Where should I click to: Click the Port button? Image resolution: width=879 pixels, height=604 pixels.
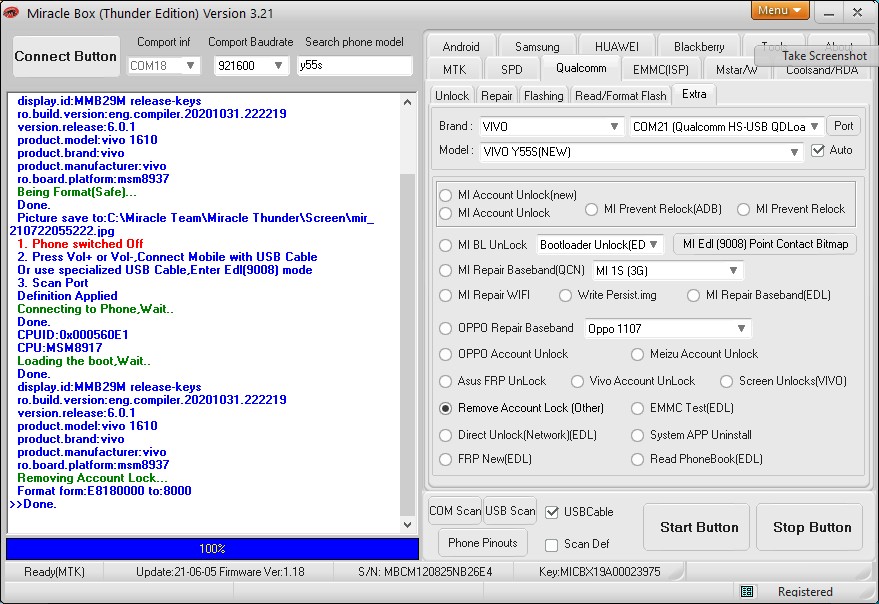(843, 126)
